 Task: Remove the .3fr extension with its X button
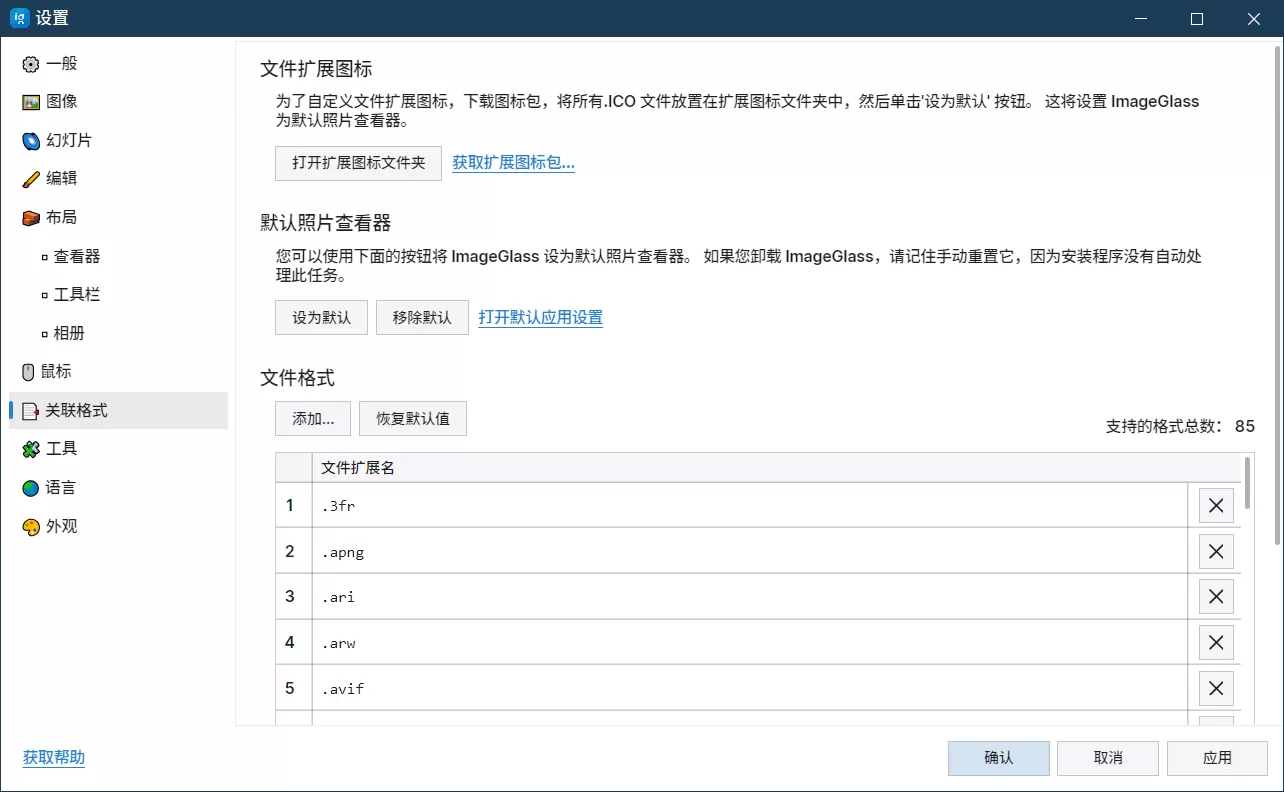[x=1216, y=505]
